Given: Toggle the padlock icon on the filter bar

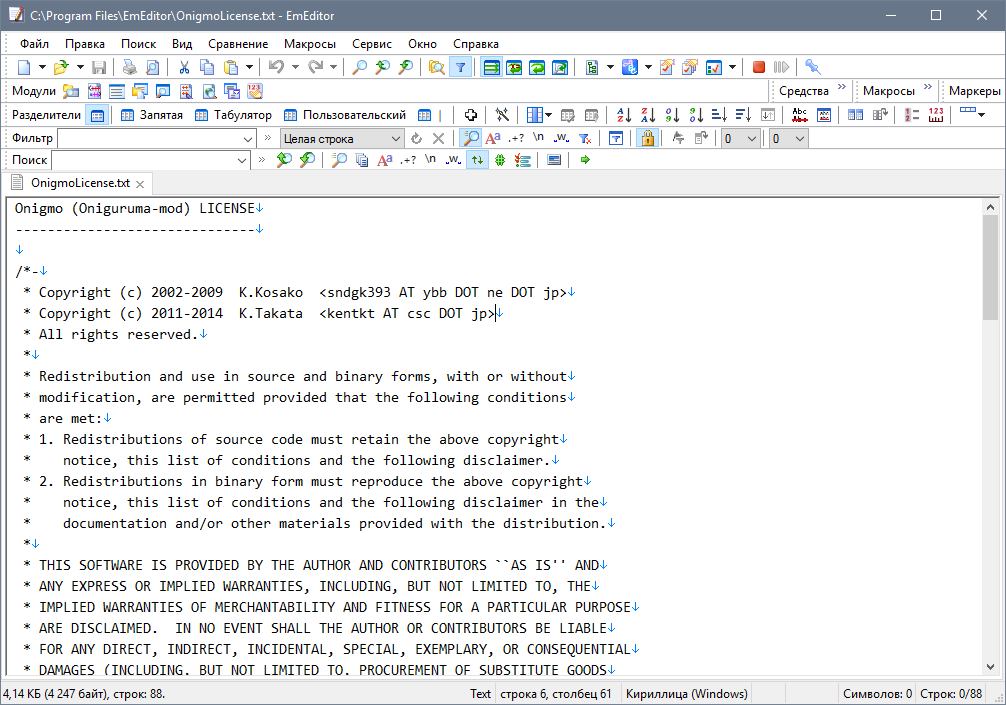Looking at the screenshot, I should 647,138.
